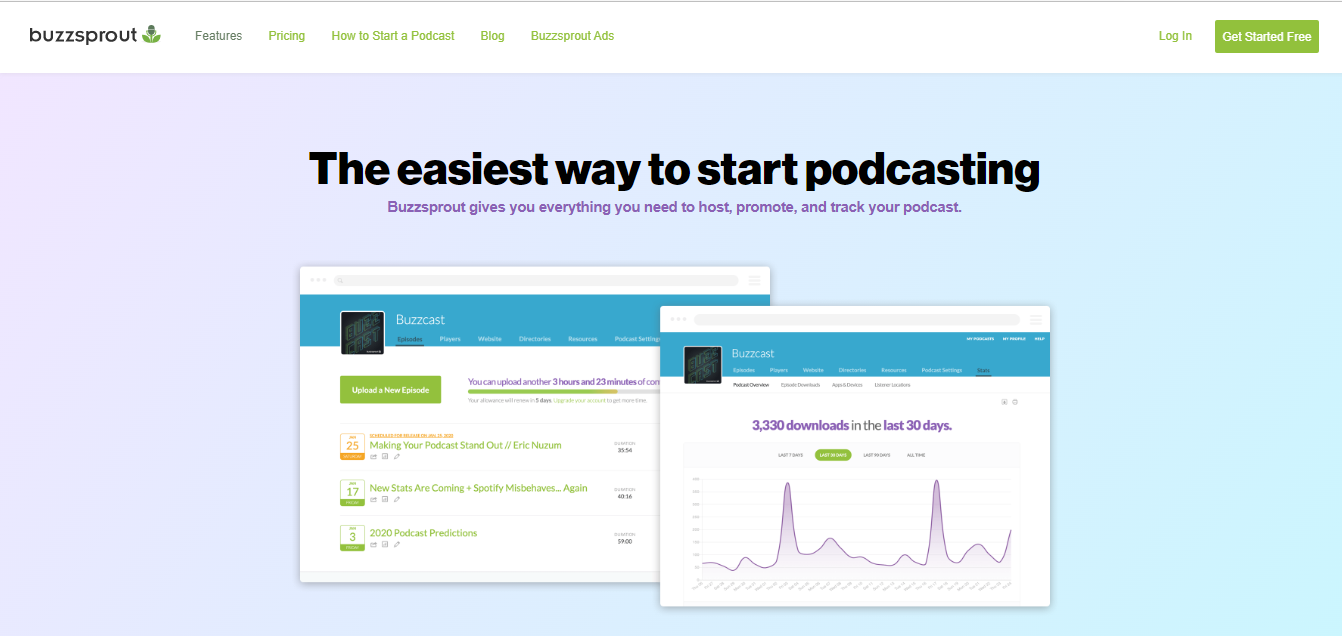1342x636 pixels.
Task: Click stats icon under New Stats Are Coming
Action: 385,500
